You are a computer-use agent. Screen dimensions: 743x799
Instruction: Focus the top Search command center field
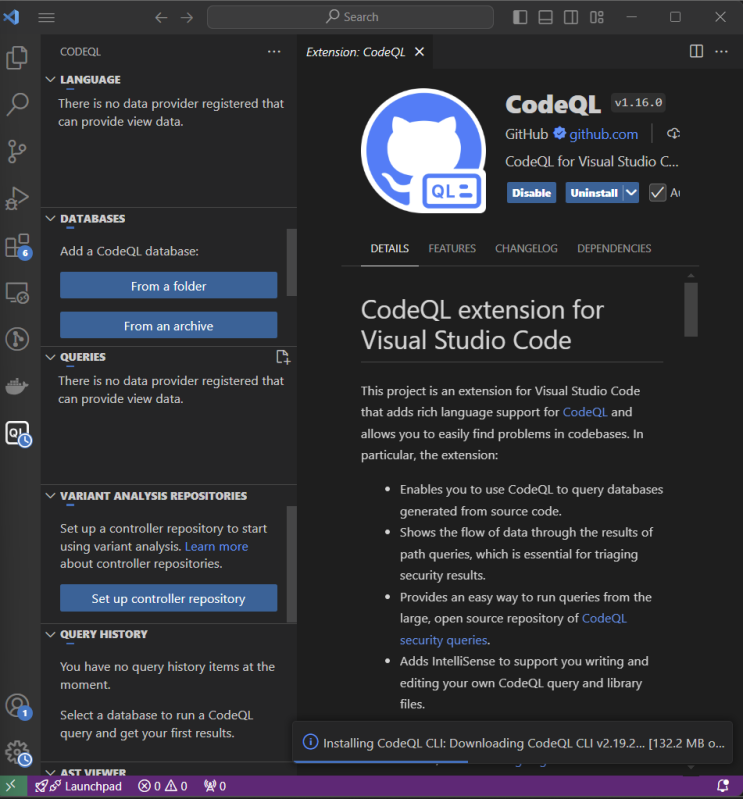351,17
